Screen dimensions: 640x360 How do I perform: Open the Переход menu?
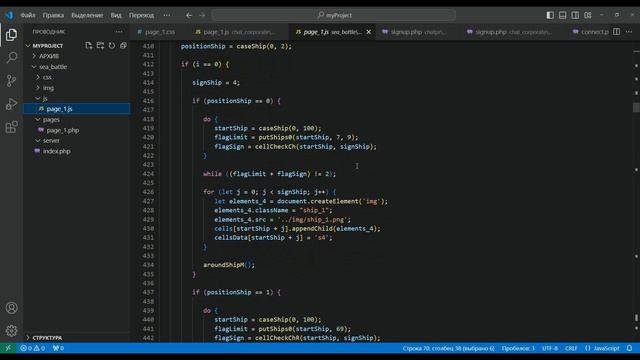coord(142,15)
